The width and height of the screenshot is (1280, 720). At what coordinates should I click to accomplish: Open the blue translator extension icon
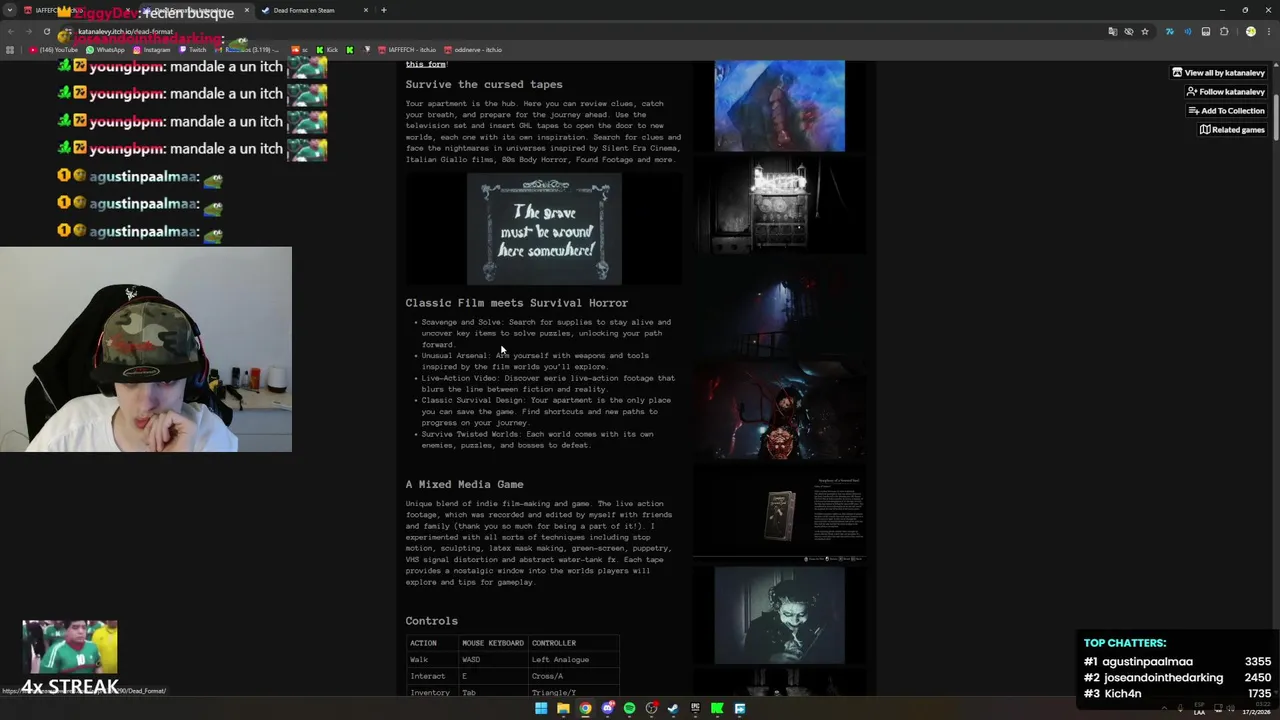1169,32
